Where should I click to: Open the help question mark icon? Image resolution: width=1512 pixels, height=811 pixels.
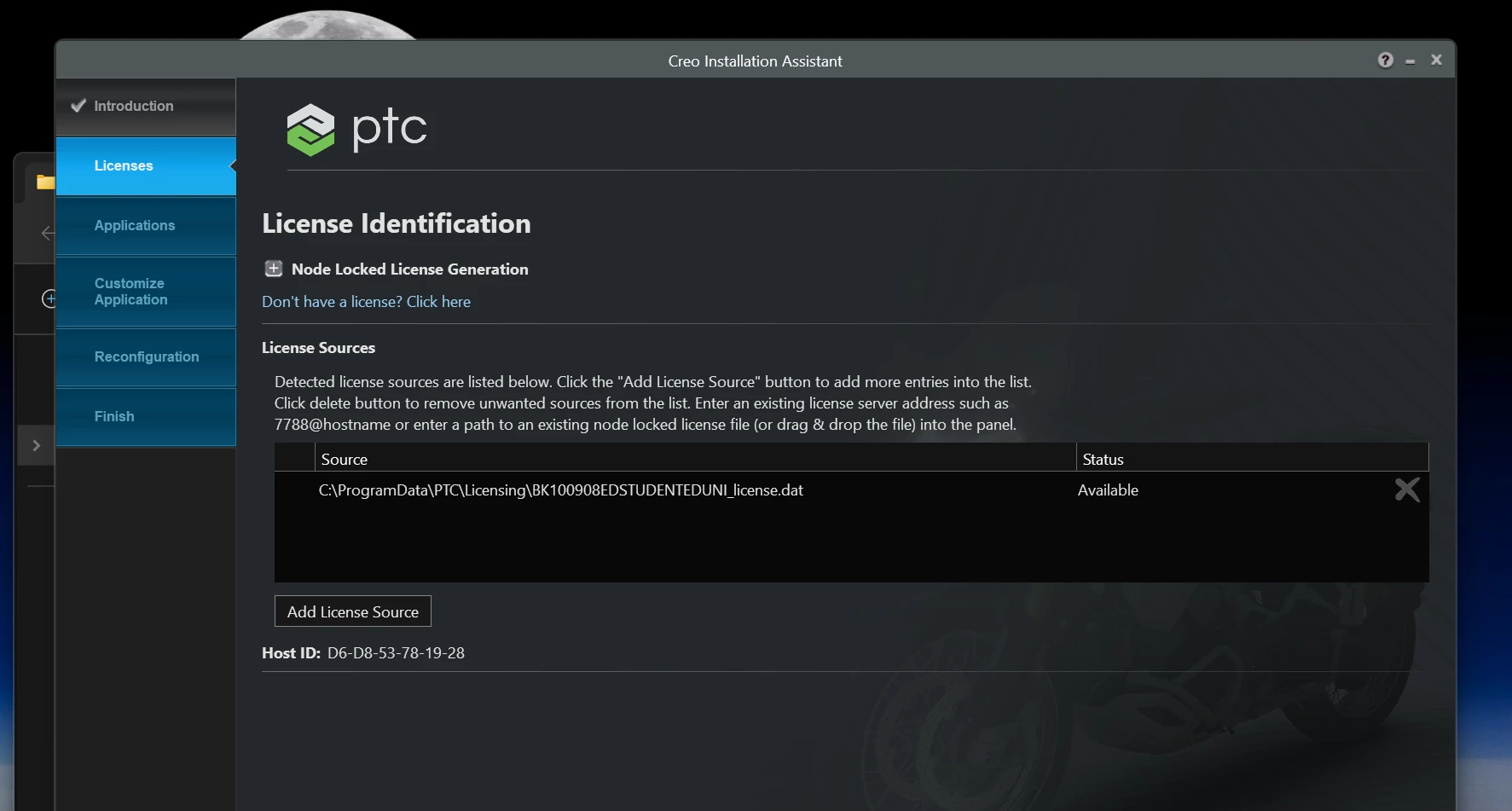coord(1385,60)
